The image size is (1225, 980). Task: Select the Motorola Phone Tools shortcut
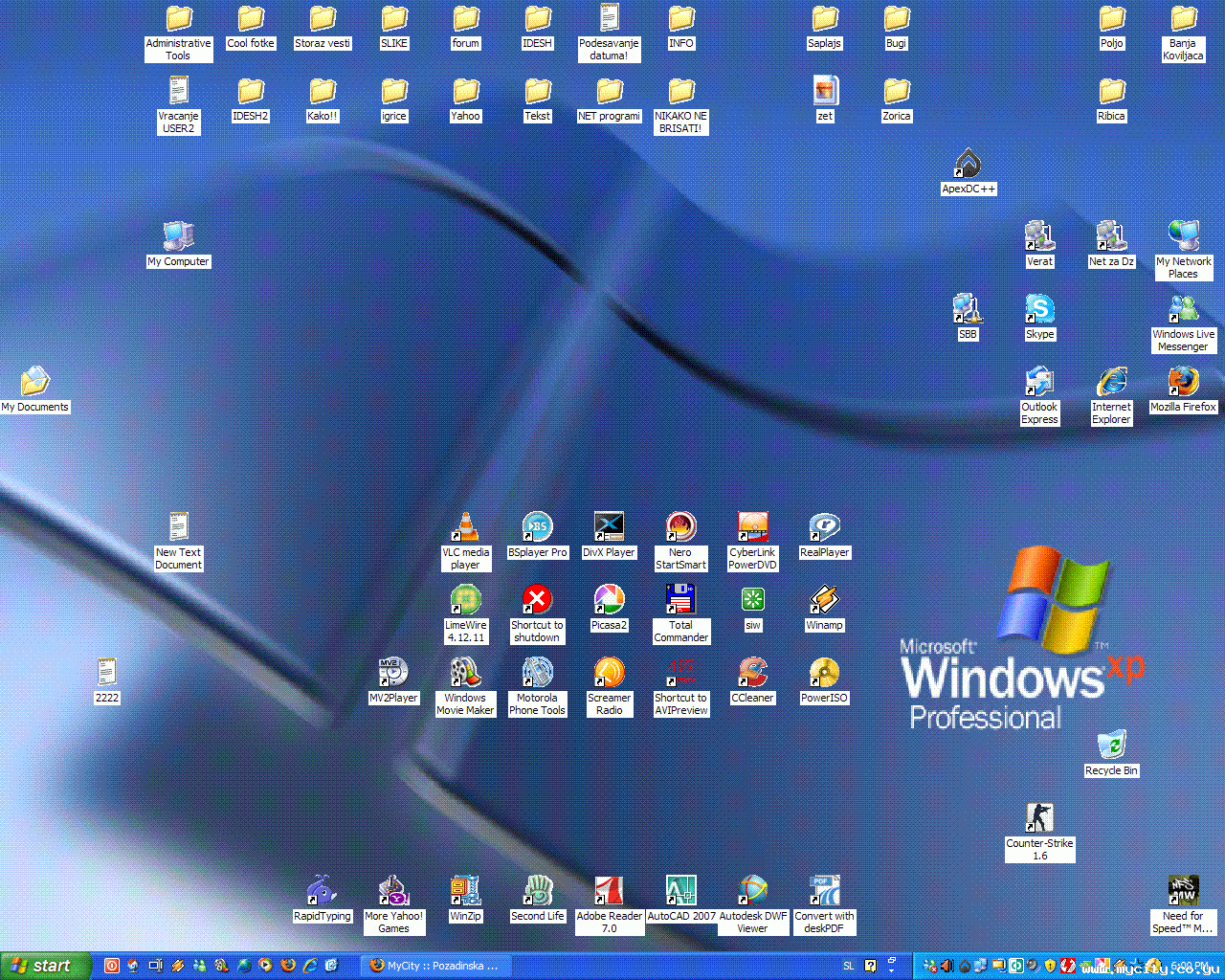[x=538, y=674]
